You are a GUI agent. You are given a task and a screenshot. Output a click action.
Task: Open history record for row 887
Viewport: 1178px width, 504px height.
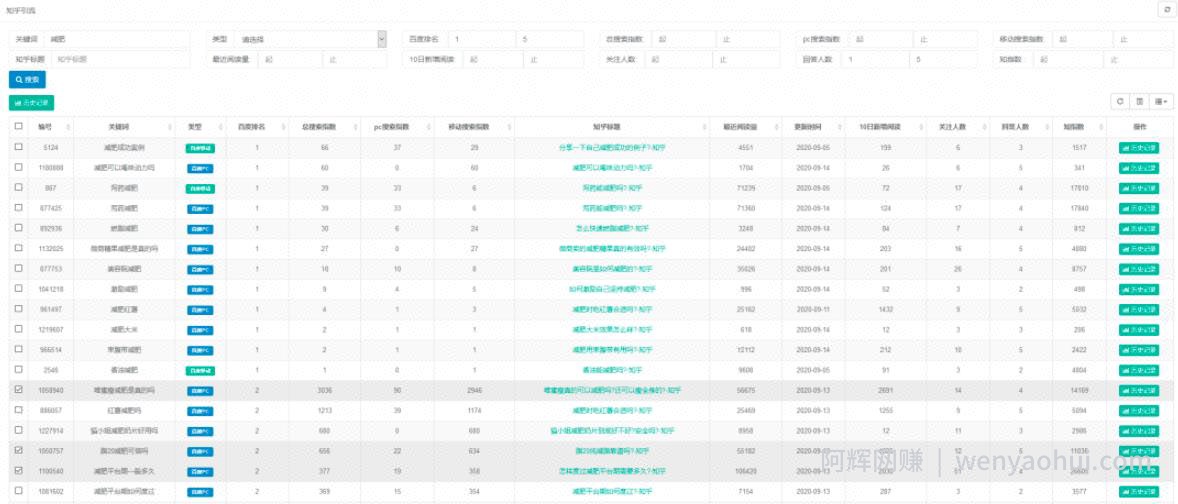coord(1139,188)
